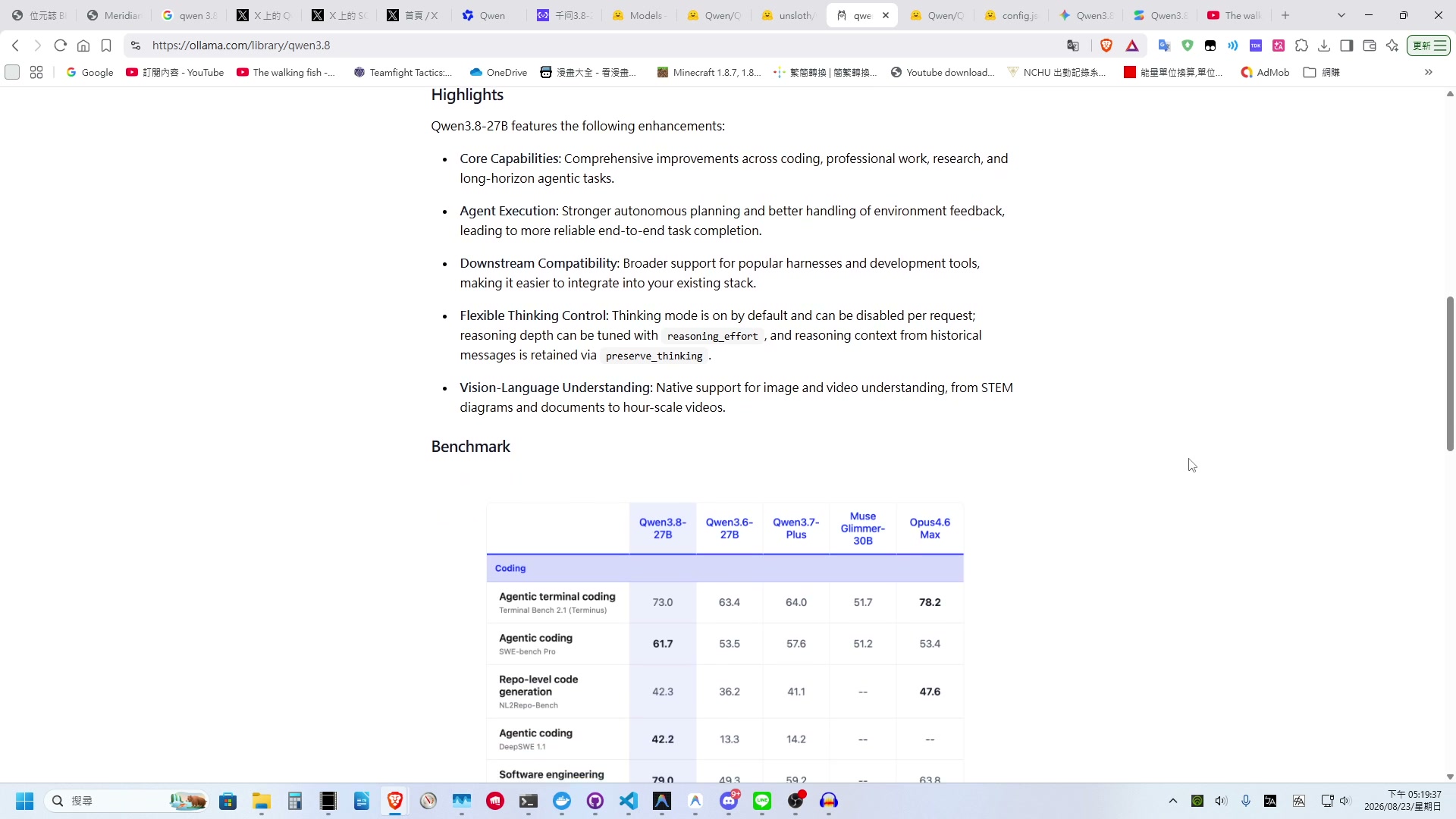This screenshot has width=1456, height=819.
Task: Open the bookmark bar apps grid icon
Action: click(36, 72)
